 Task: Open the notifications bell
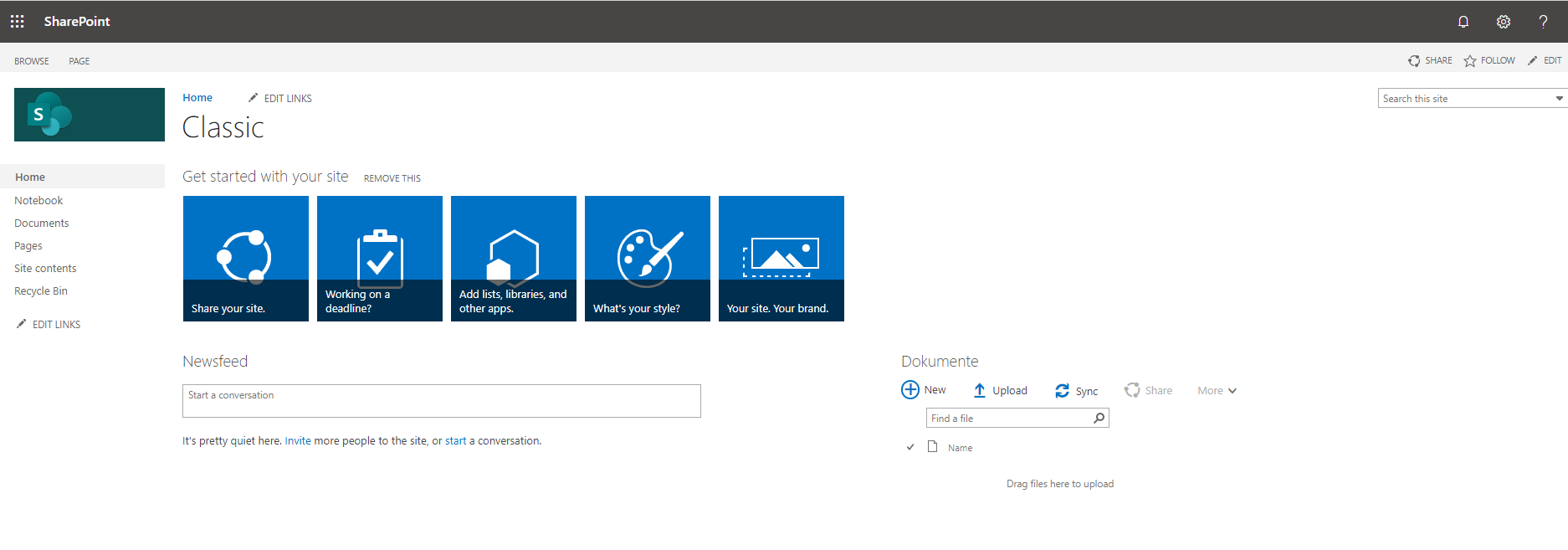tap(1463, 22)
